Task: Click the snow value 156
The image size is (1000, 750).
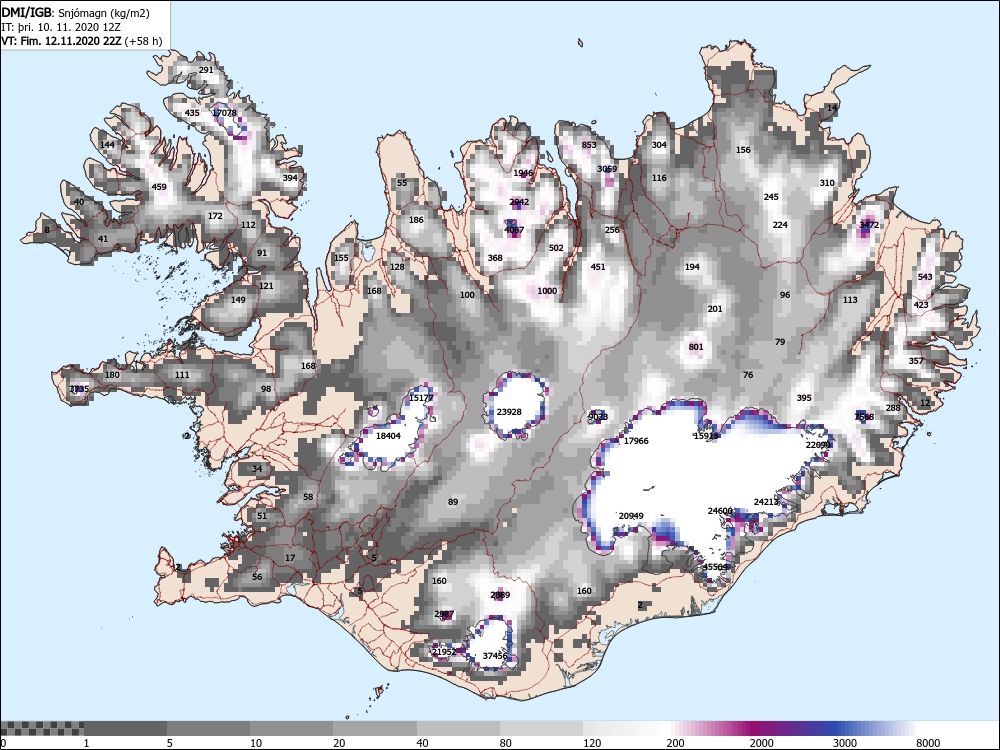Action: pos(744,150)
